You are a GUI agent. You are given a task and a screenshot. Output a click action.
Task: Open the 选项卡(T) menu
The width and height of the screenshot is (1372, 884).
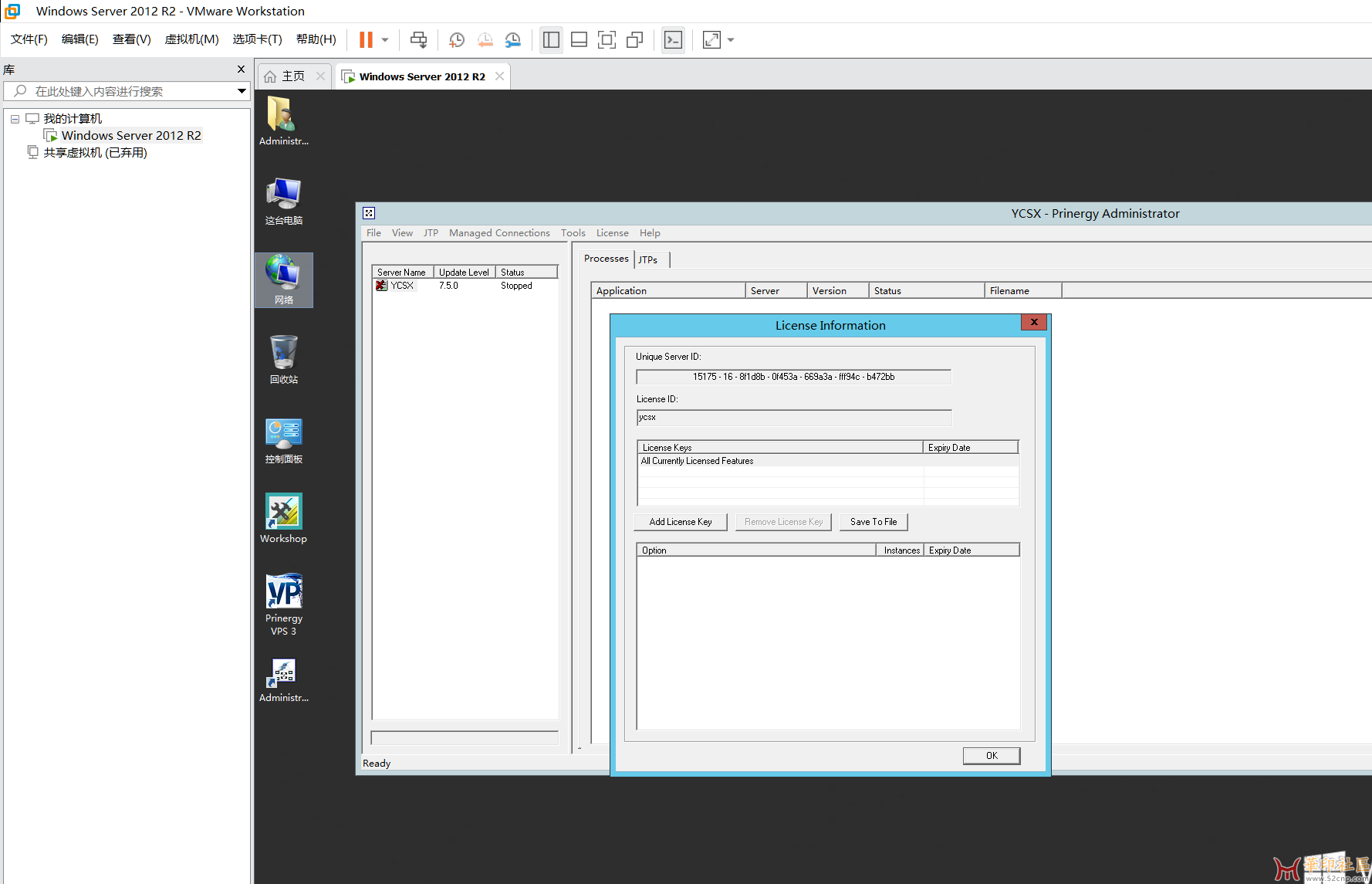click(x=258, y=39)
